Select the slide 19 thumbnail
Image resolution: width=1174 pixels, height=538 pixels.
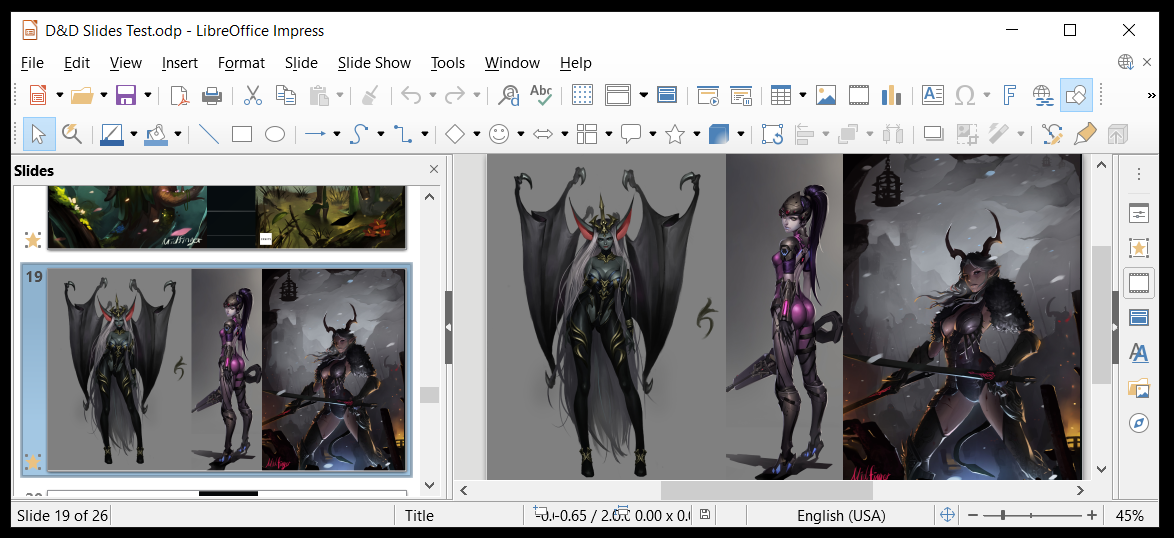pyautogui.click(x=227, y=369)
